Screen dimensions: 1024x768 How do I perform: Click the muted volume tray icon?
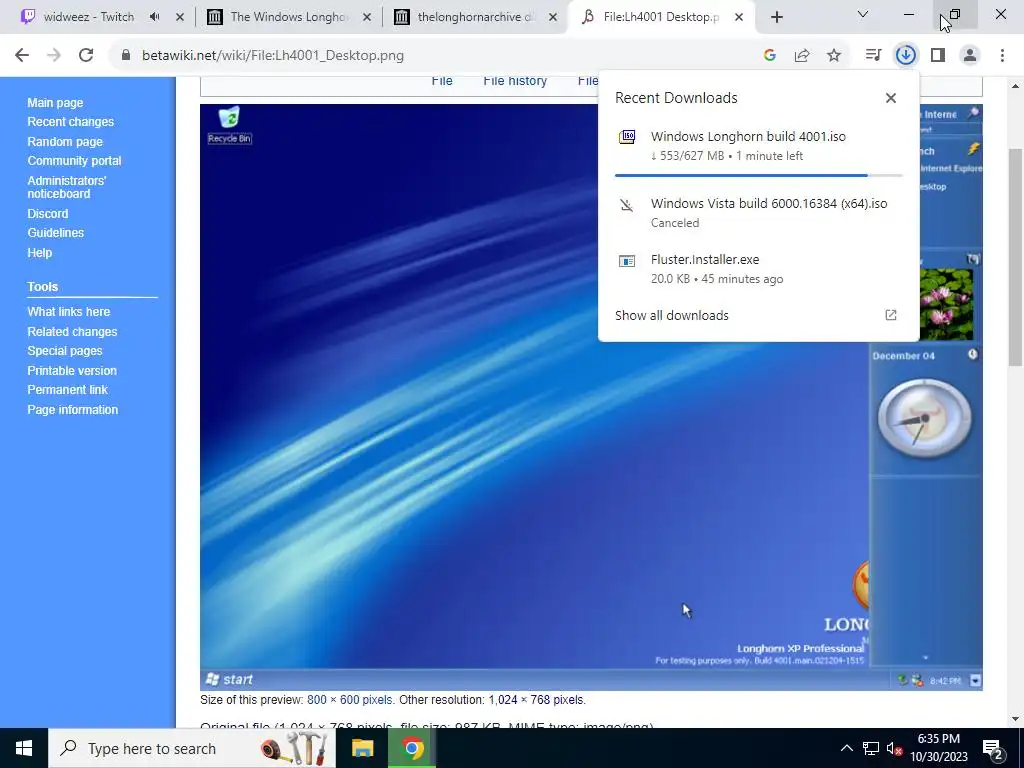894,748
